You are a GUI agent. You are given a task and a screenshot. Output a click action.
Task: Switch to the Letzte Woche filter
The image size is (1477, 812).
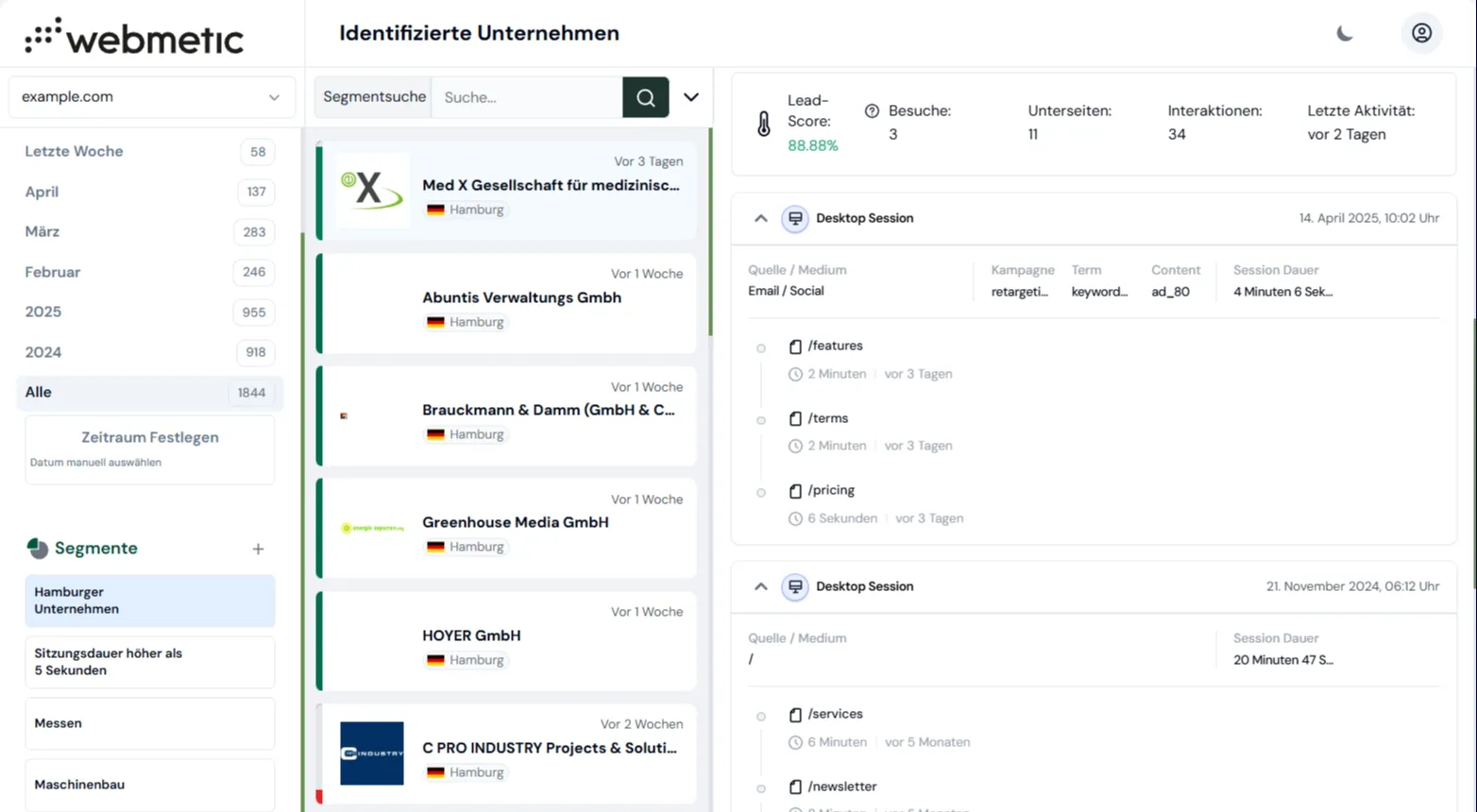[148, 151]
